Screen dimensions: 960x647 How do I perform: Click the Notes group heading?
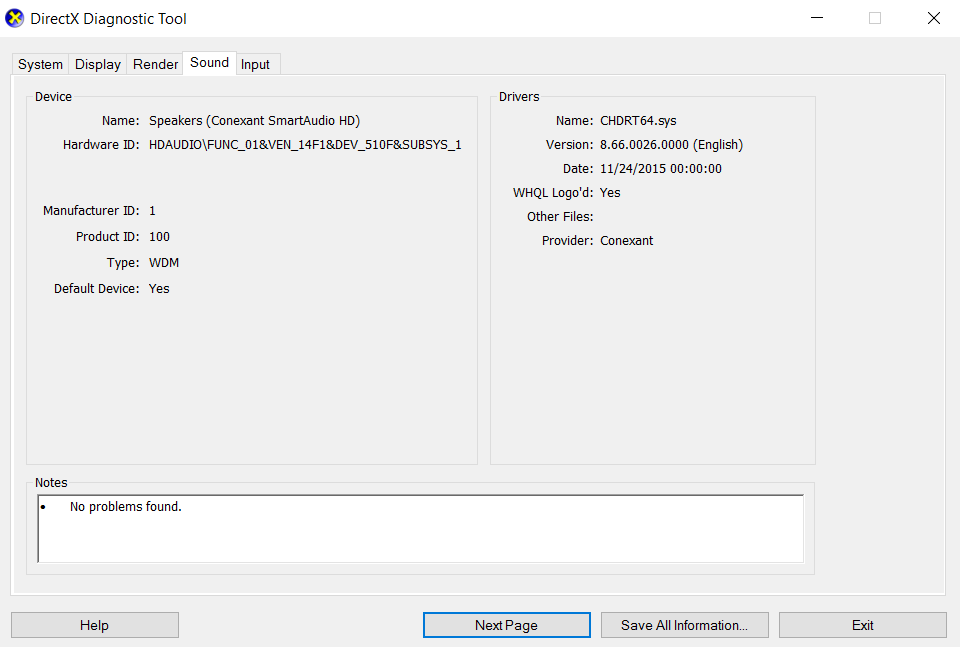pyautogui.click(x=51, y=483)
